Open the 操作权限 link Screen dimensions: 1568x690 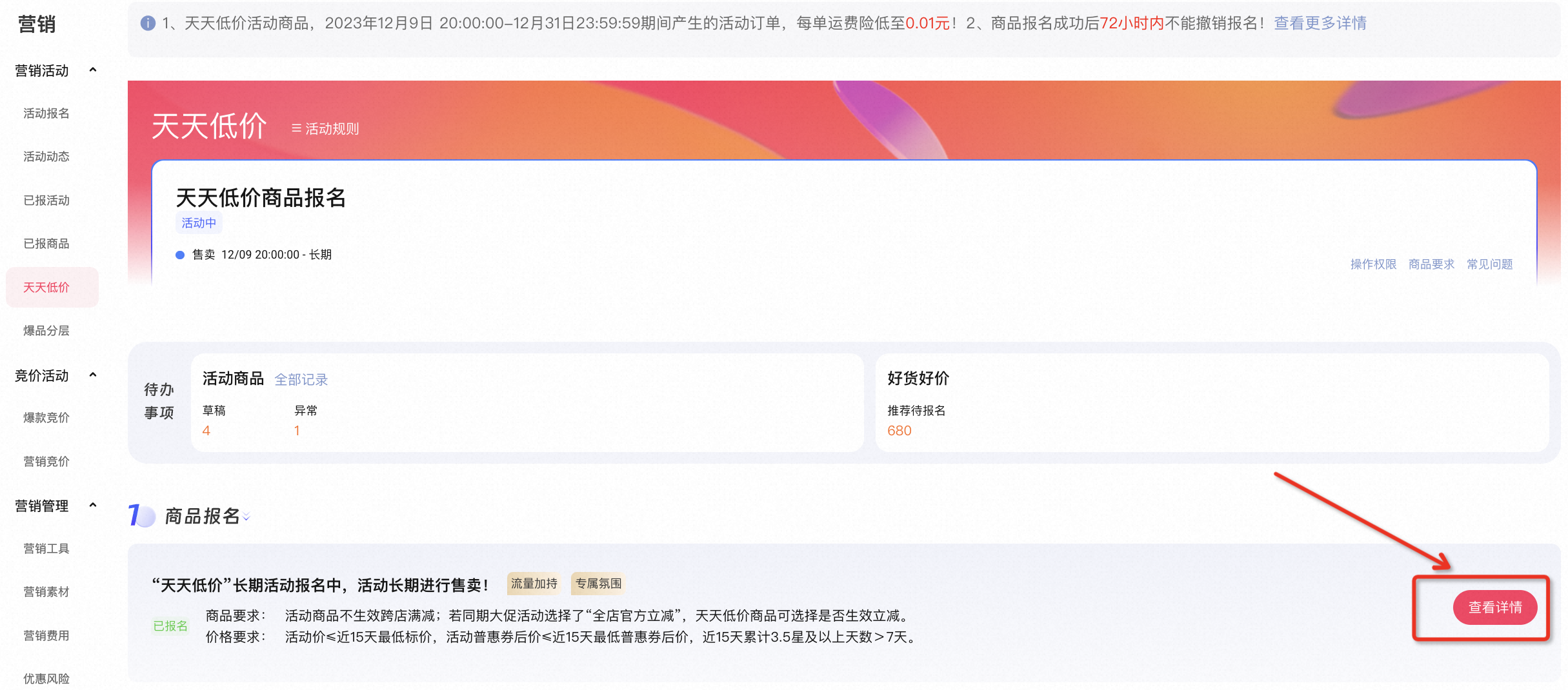click(x=1373, y=264)
